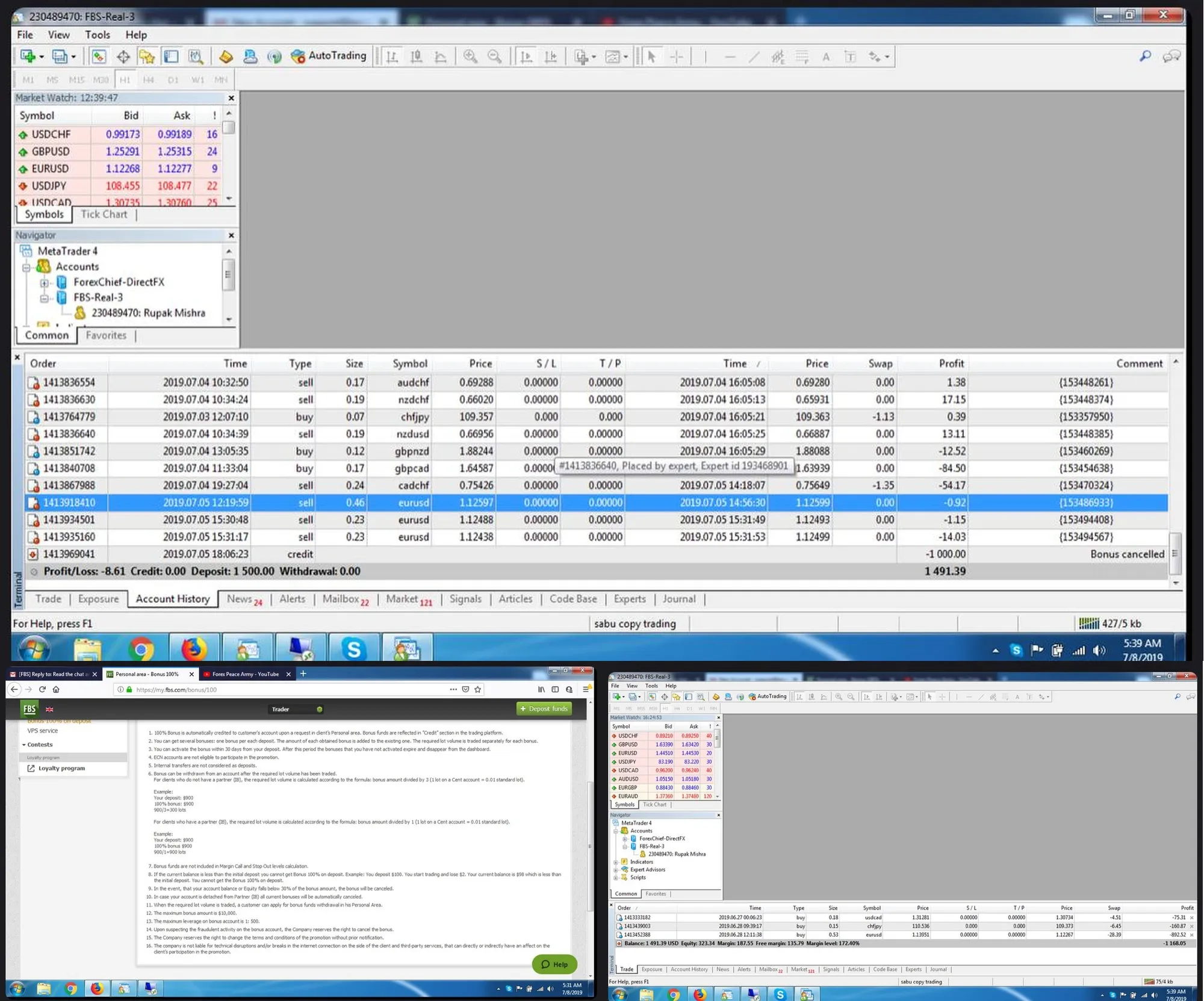Toggle the Data Window crosshair icon in large MetaTrader toolbar
The height and width of the screenshot is (1001, 1204).
123,57
